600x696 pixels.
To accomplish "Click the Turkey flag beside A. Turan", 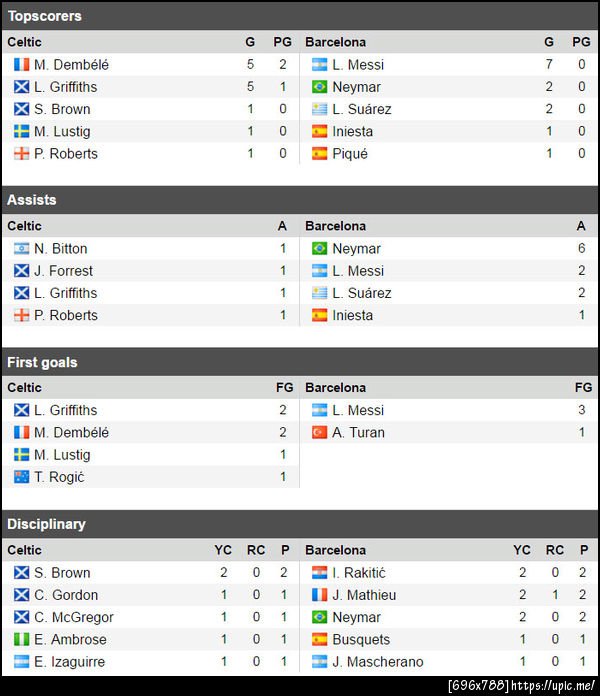I will 320,433.
